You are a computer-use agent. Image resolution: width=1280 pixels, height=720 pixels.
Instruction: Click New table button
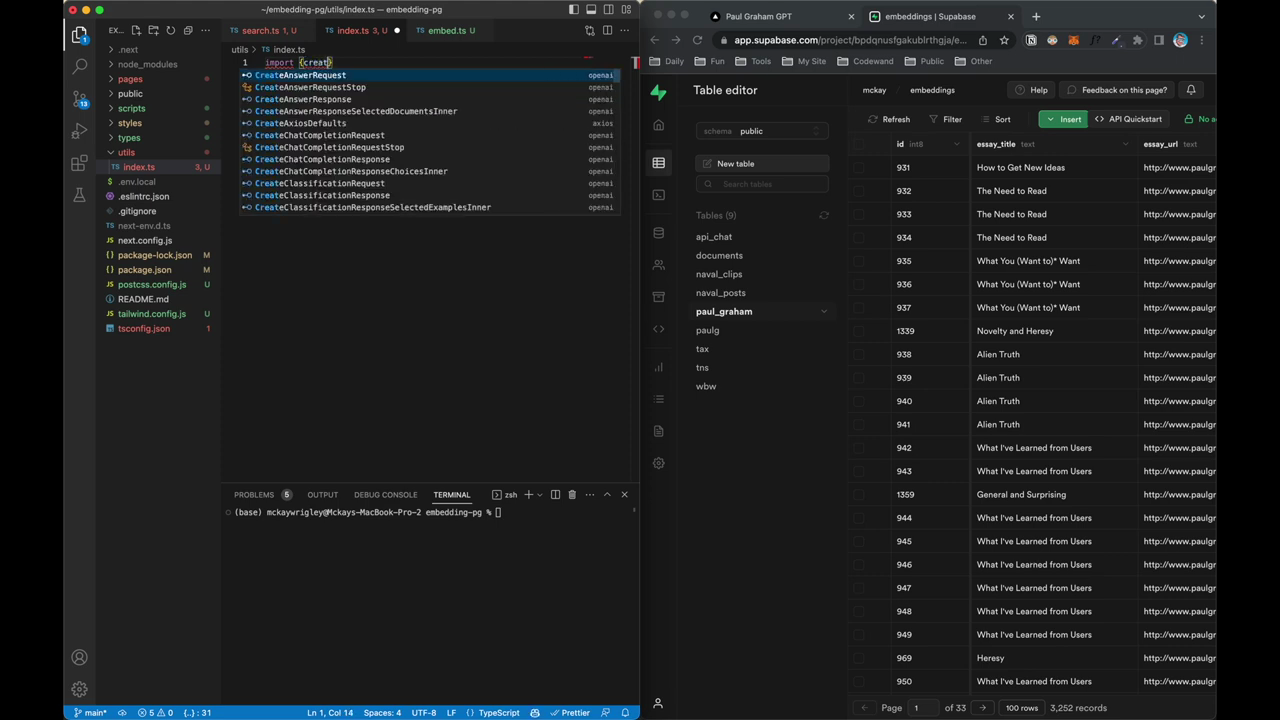(x=762, y=164)
